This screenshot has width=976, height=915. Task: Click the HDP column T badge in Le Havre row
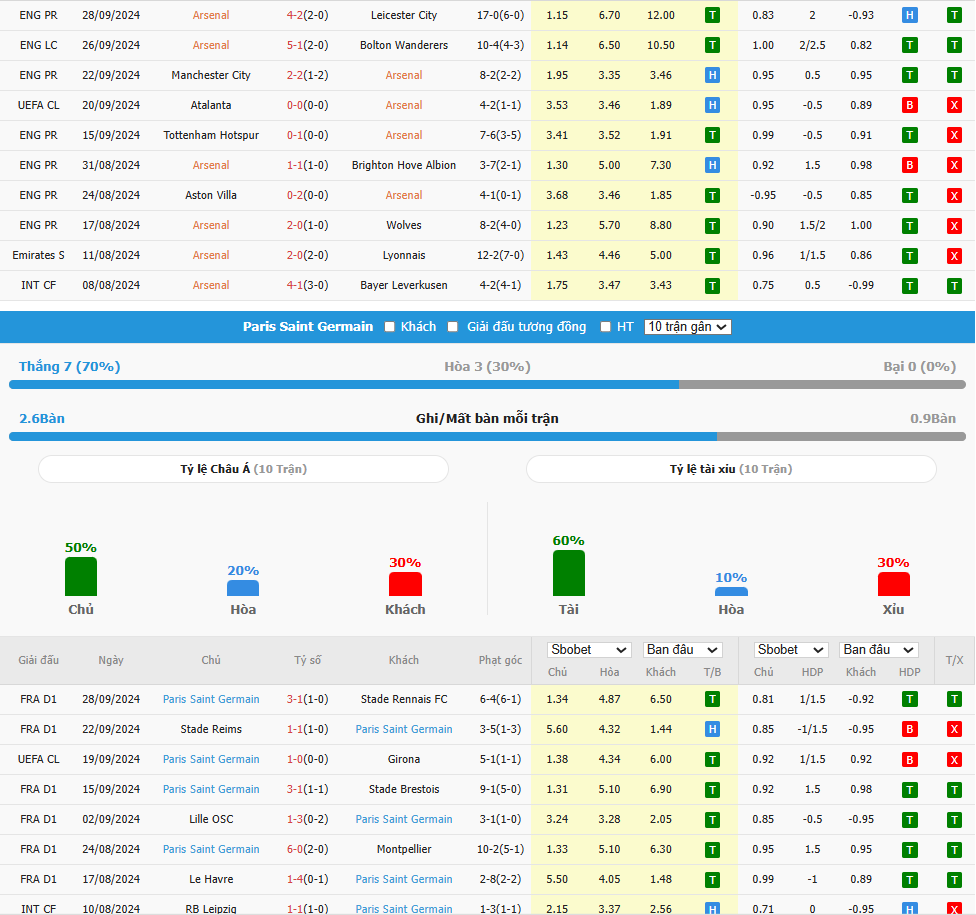909,879
